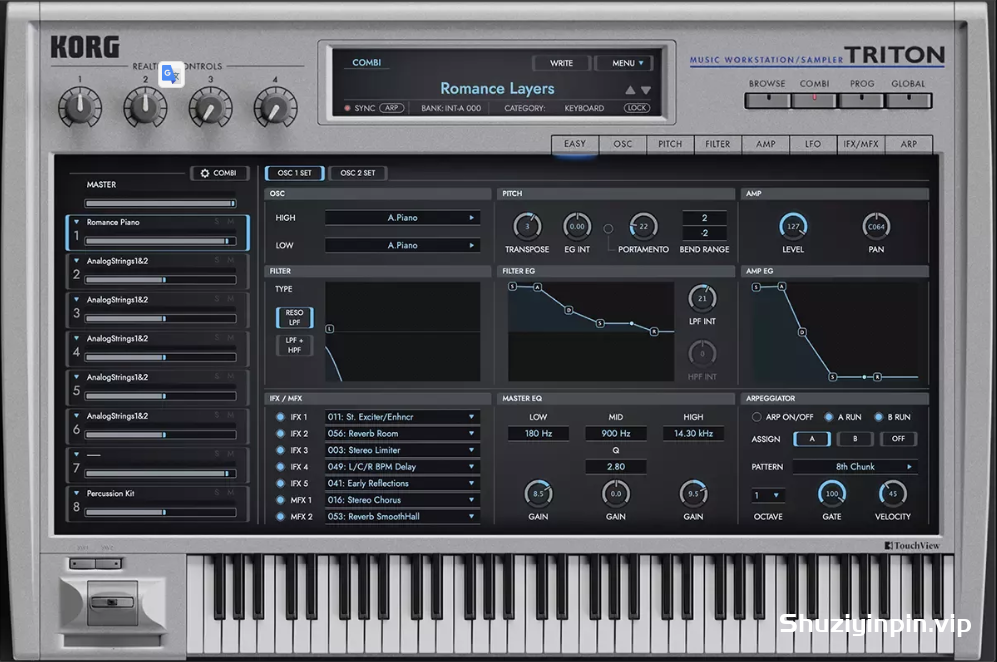Viewport: 997px width, 662px height.
Task: Click the TRANSPOSE knob
Action: [x=527, y=226]
